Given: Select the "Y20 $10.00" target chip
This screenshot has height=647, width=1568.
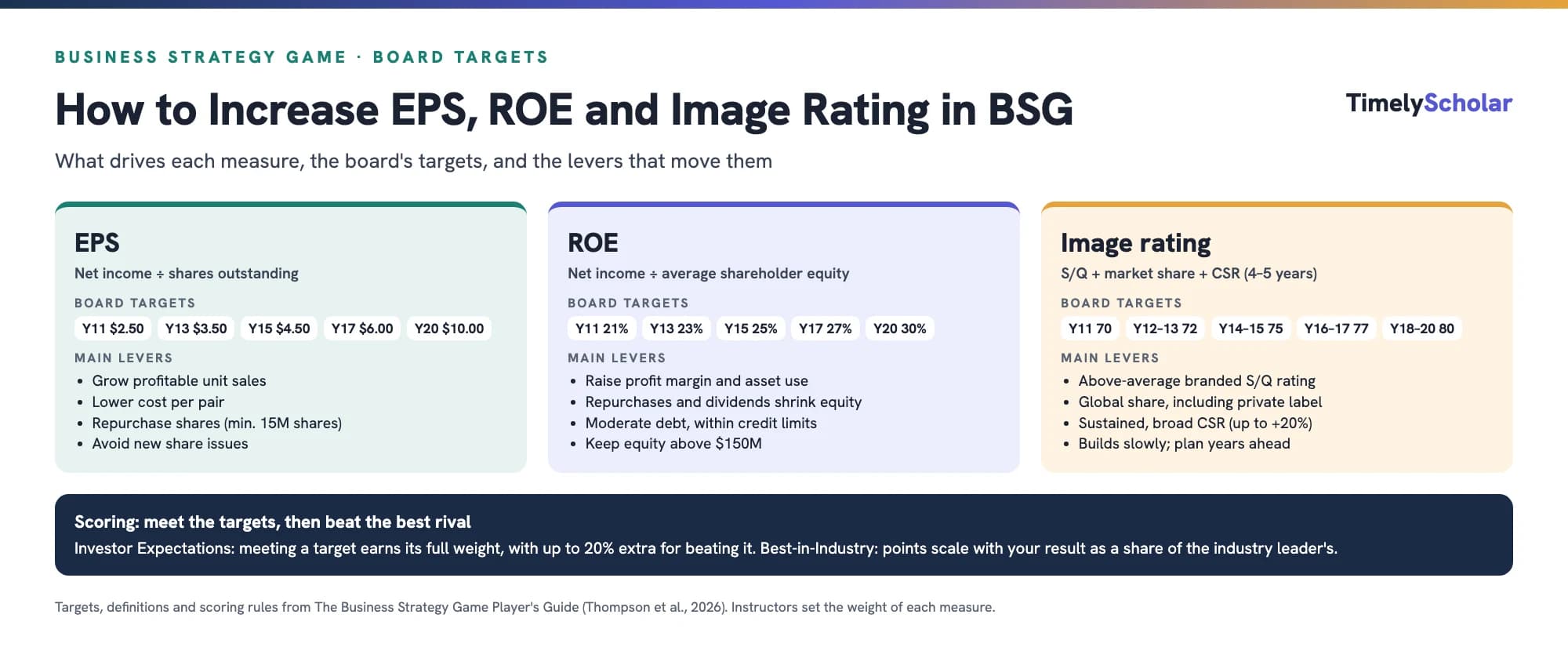Looking at the screenshot, I should click(449, 329).
